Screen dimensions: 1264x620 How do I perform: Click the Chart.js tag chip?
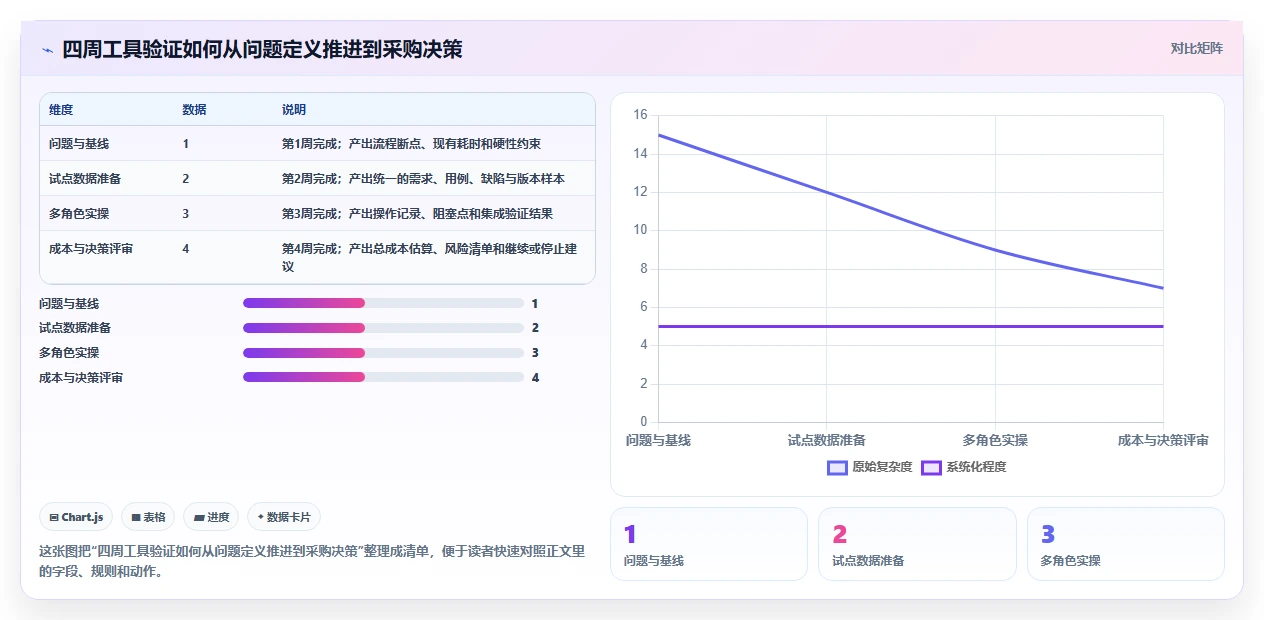(76, 517)
